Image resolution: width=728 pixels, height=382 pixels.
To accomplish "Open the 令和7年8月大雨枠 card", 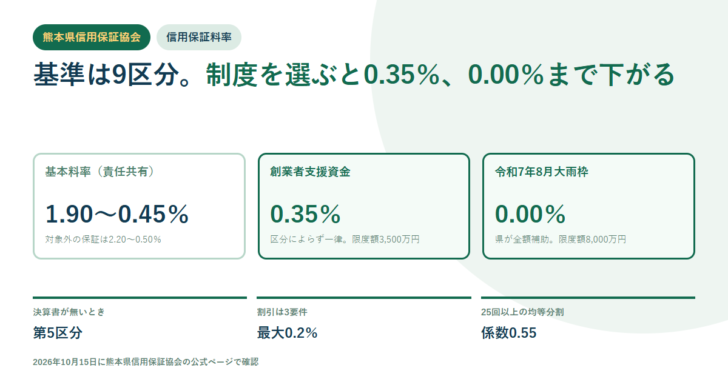I will [589, 206].
